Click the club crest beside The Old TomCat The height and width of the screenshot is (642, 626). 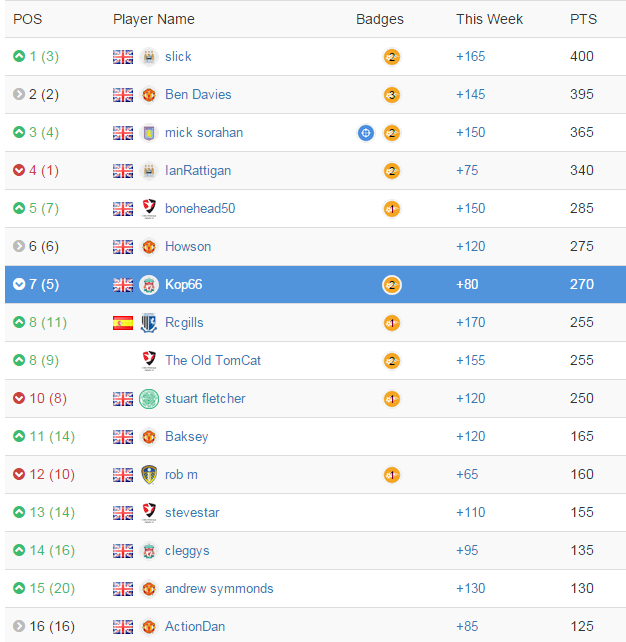click(x=149, y=360)
